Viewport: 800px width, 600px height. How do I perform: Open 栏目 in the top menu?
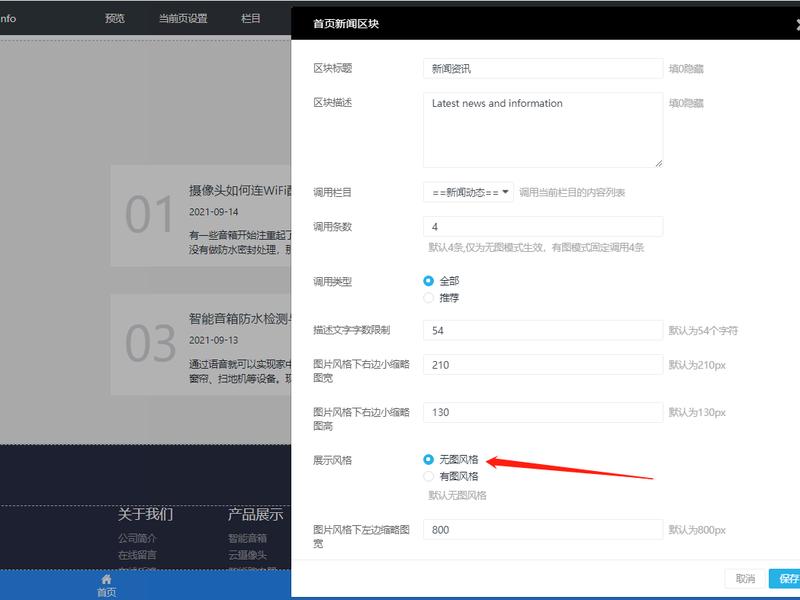(x=251, y=18)
